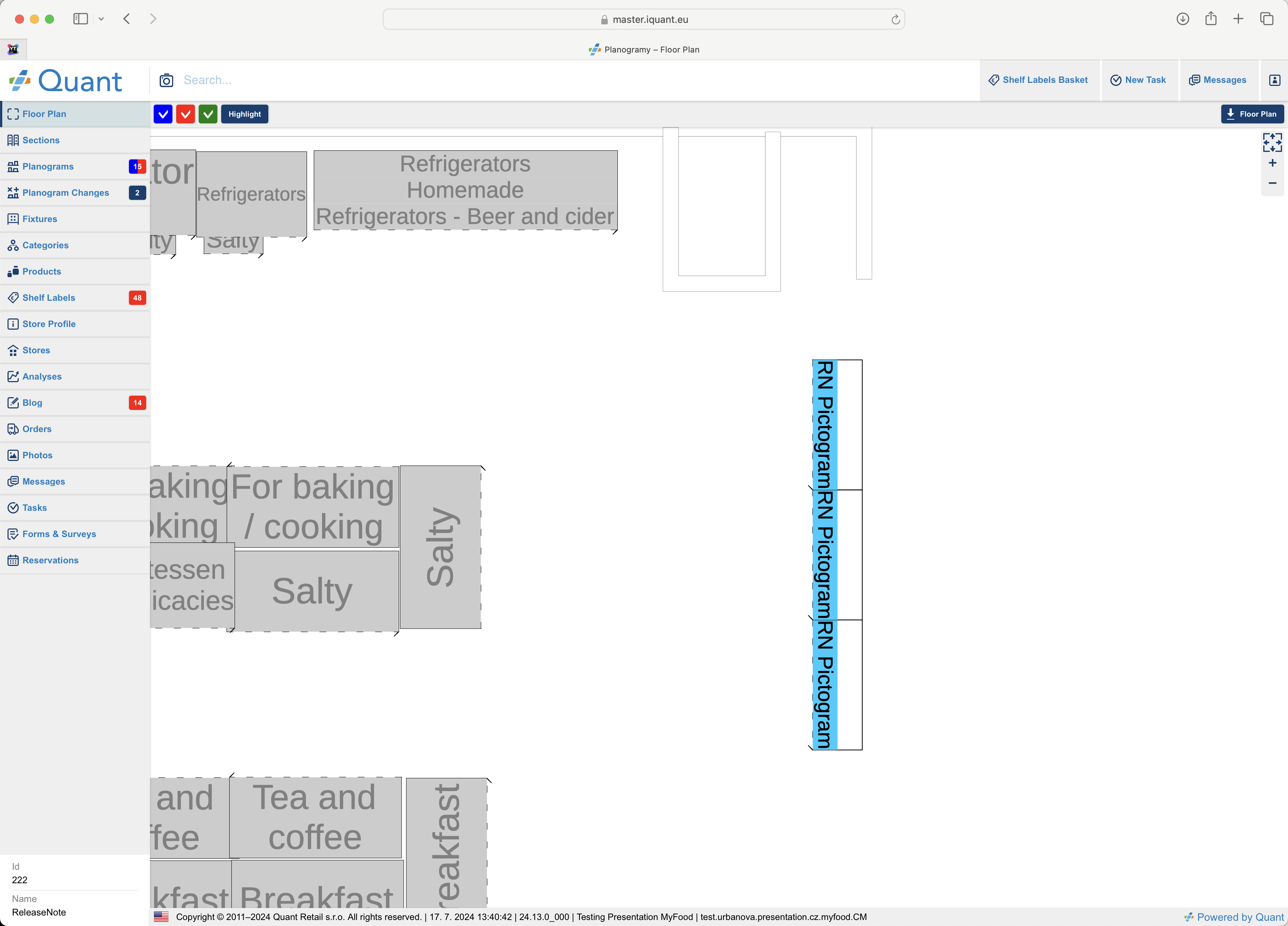Download with the Floor Plan button
Image resolution: width=1288 pixels, height=926 pixels.
(1252, 114)
